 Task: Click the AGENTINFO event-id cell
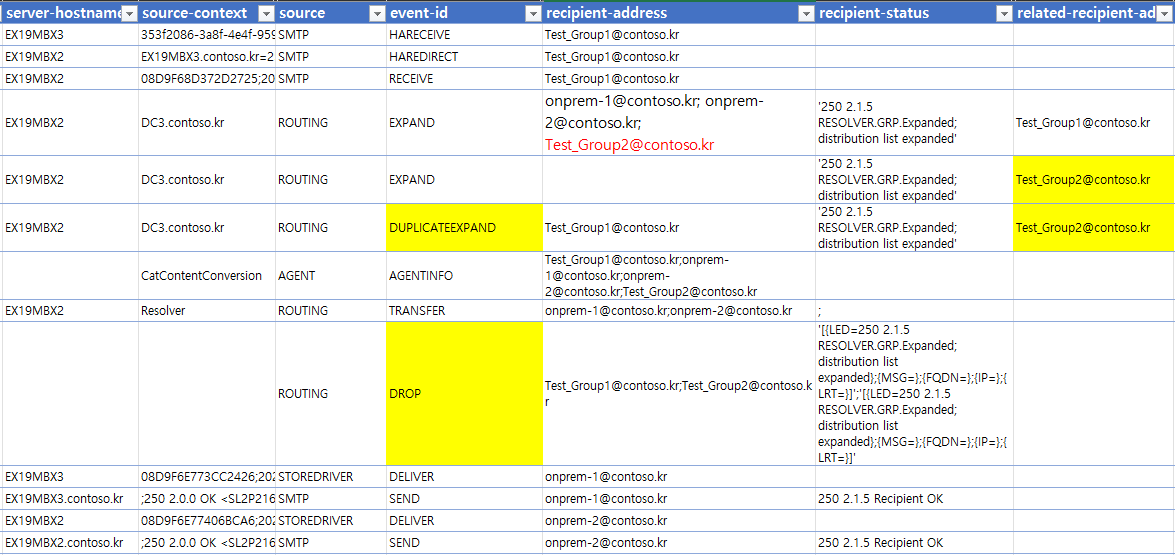click(x=465, y=276)
